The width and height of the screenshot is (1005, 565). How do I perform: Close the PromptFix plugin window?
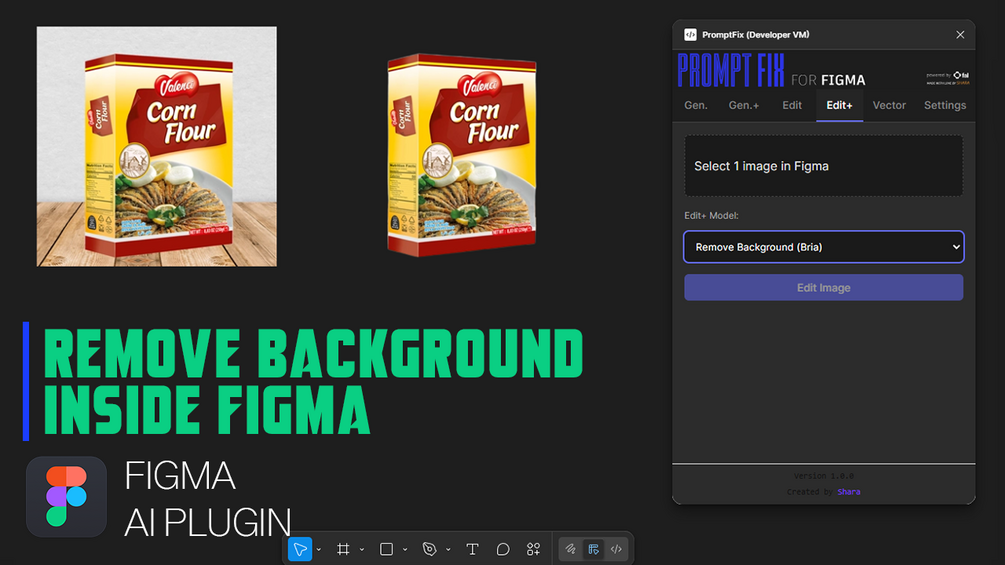(959, 35)
